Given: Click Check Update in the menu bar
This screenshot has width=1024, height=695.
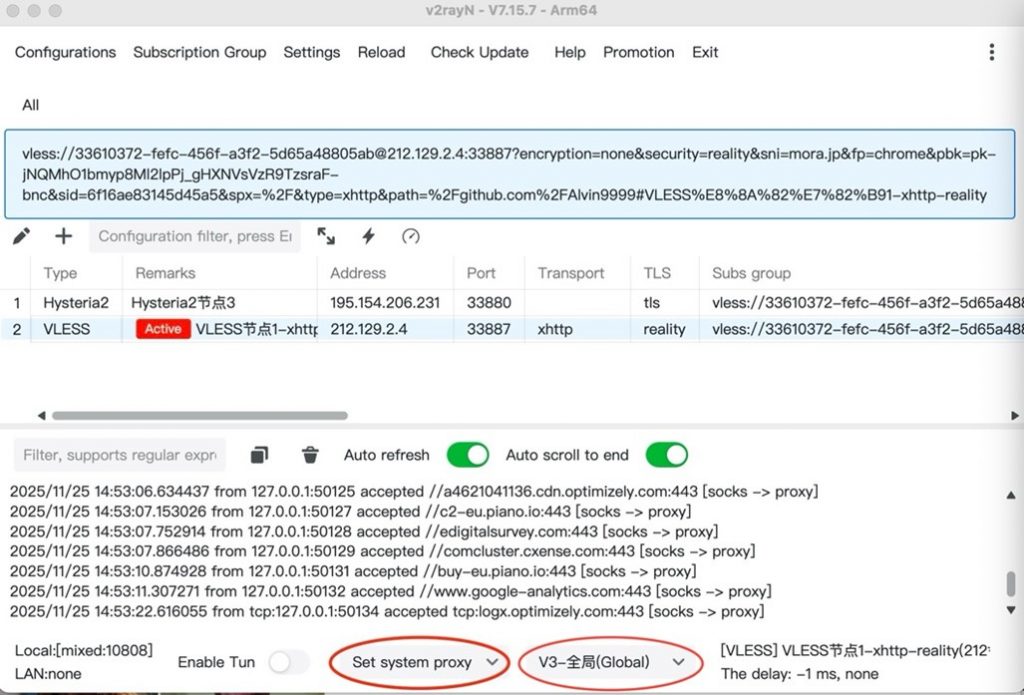Looking at the screenshot, I should coord(479,52).
